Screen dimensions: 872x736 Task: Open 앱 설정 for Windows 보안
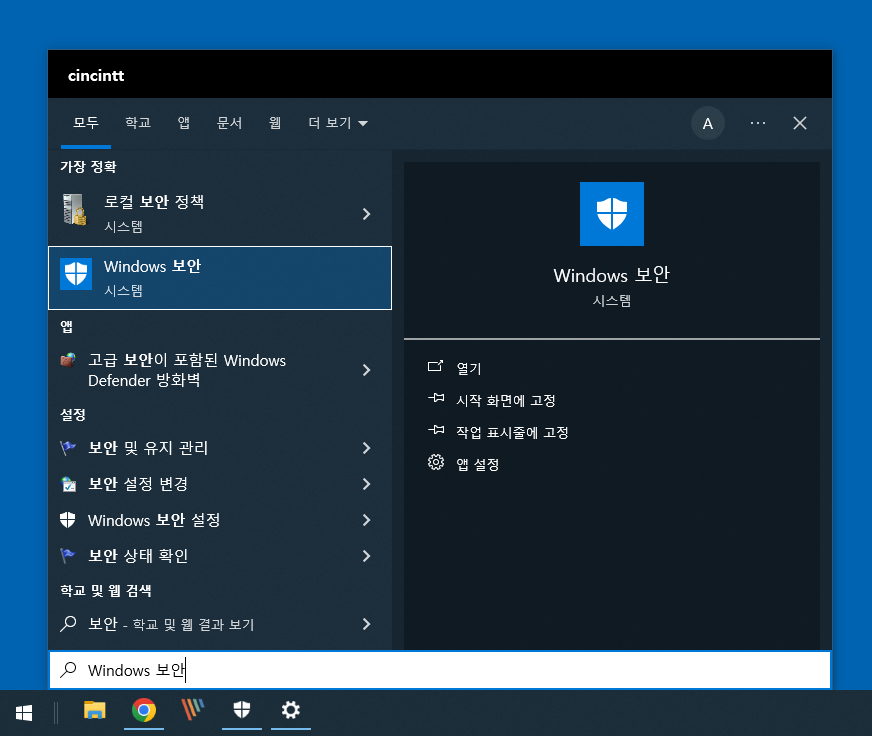(478, 465)
